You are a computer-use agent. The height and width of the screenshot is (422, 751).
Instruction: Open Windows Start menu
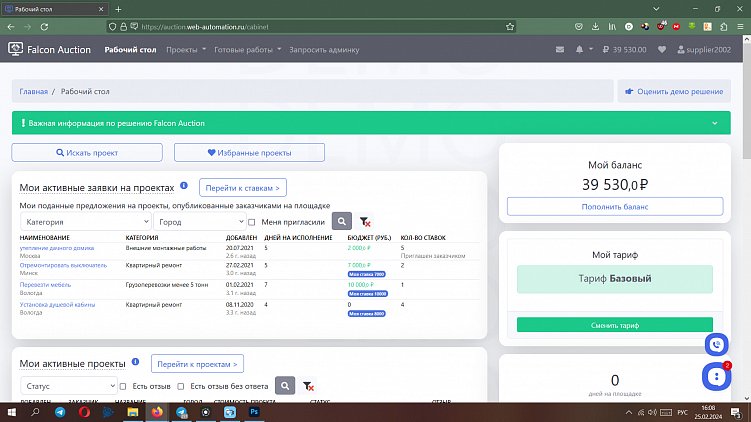pos(11,412)
